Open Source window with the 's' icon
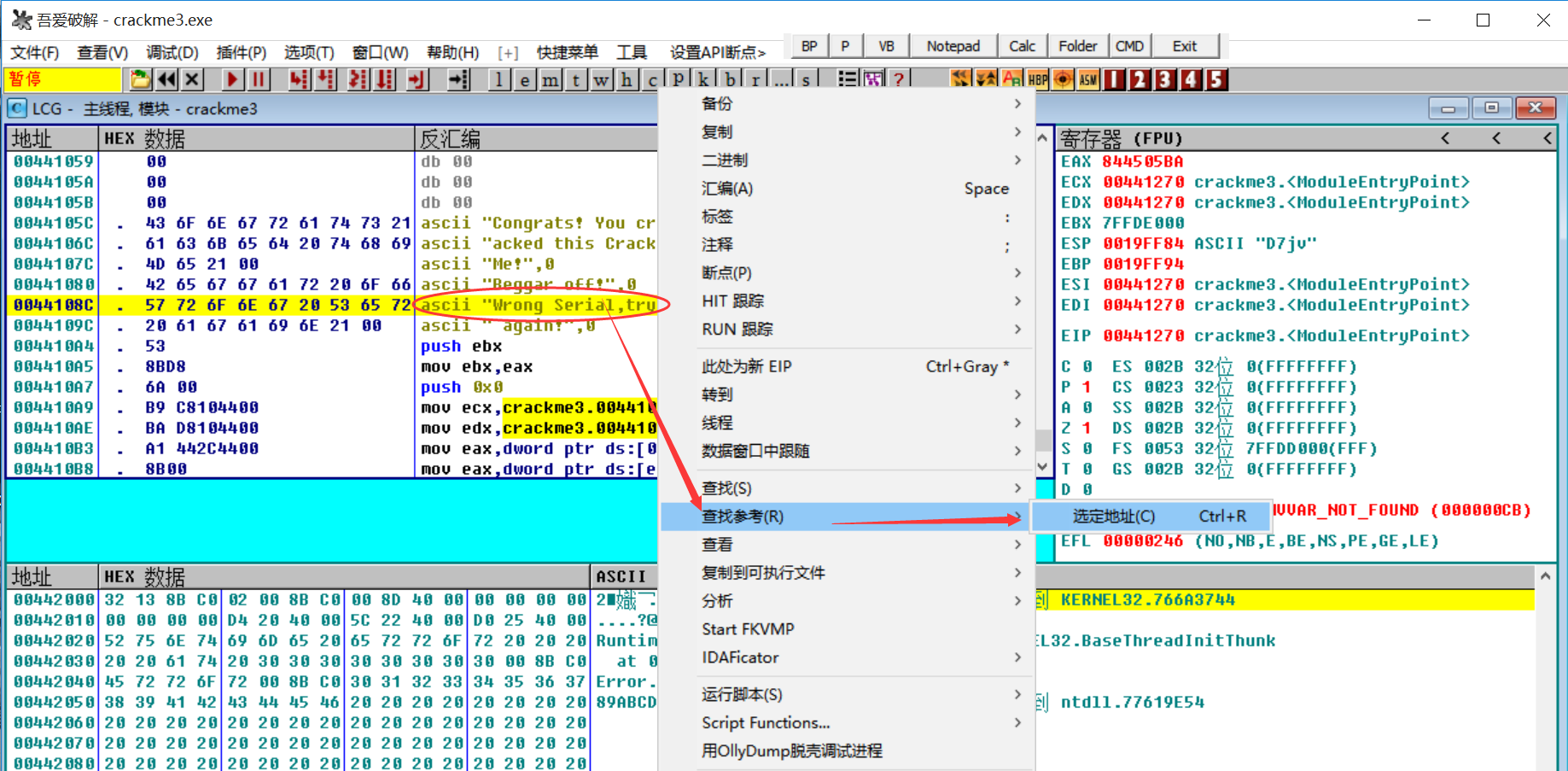This screenshot has height=771, width=1568. click(806, 79)
